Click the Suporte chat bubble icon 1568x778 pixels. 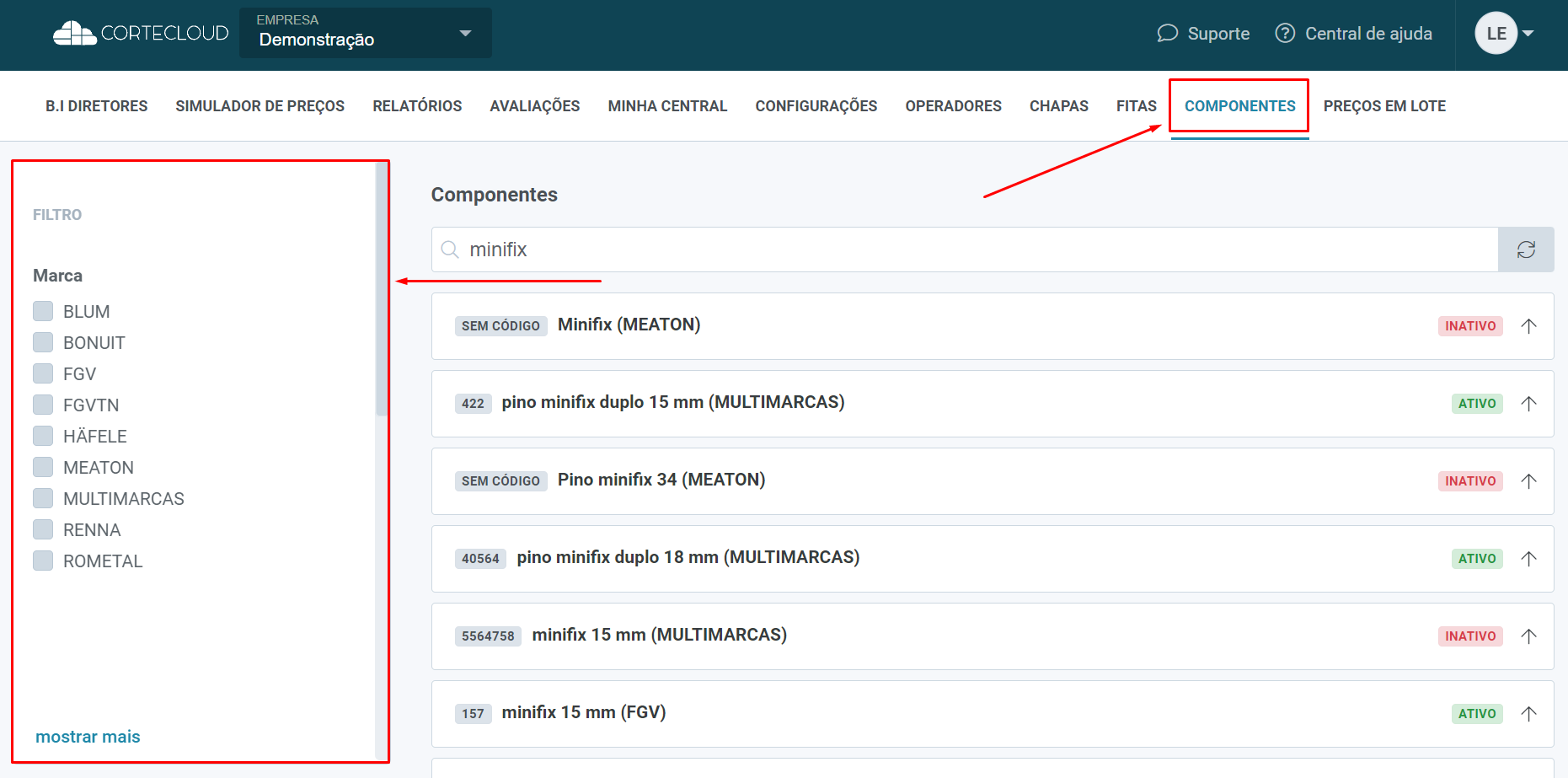[x=1167, y=34]
